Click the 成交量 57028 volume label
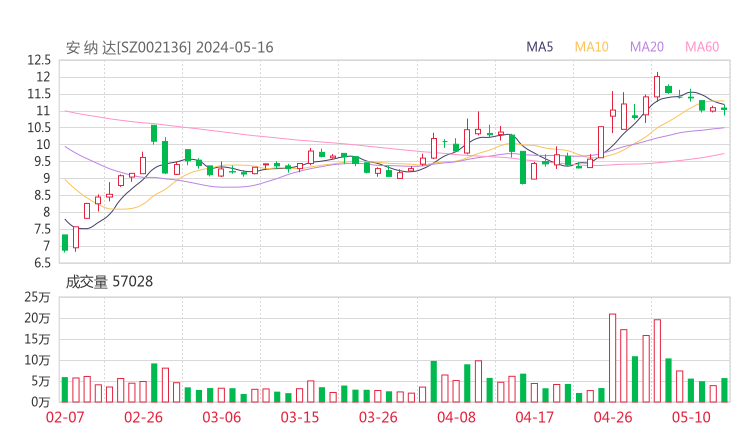 pyautogui.click(x=109, y=282)
